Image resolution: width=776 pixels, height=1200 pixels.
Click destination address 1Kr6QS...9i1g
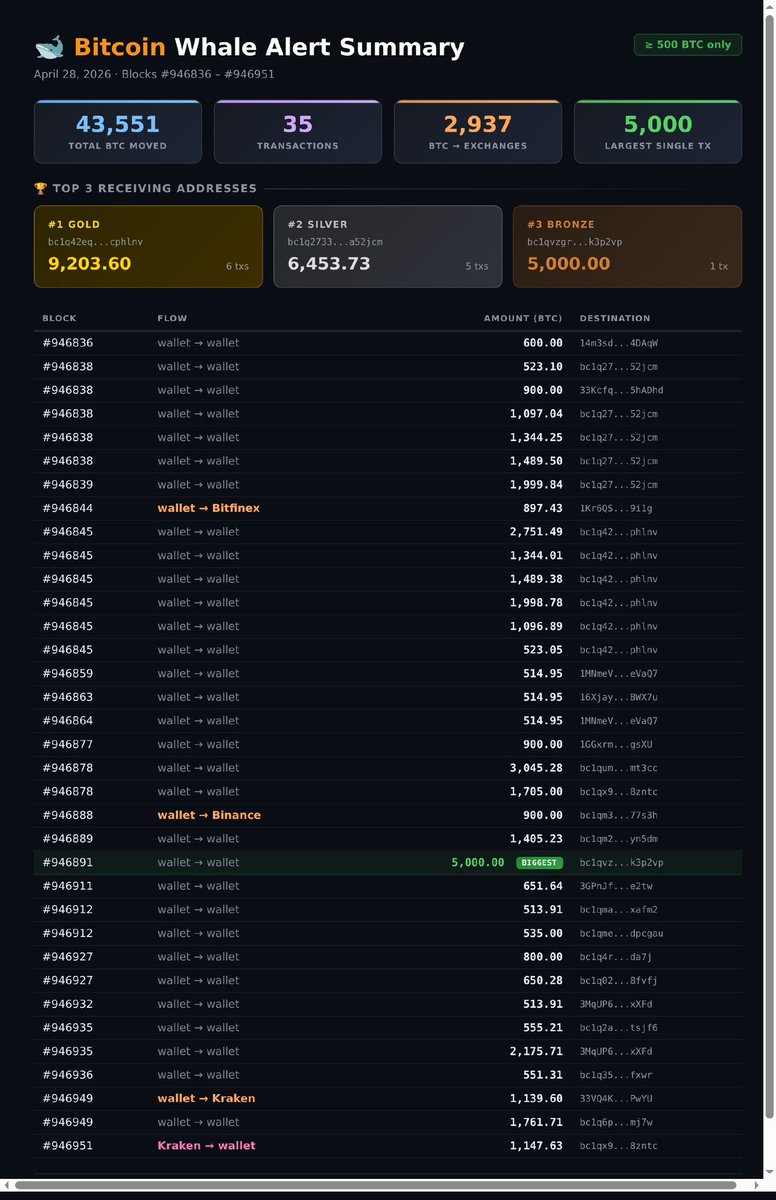coord(616,508)
